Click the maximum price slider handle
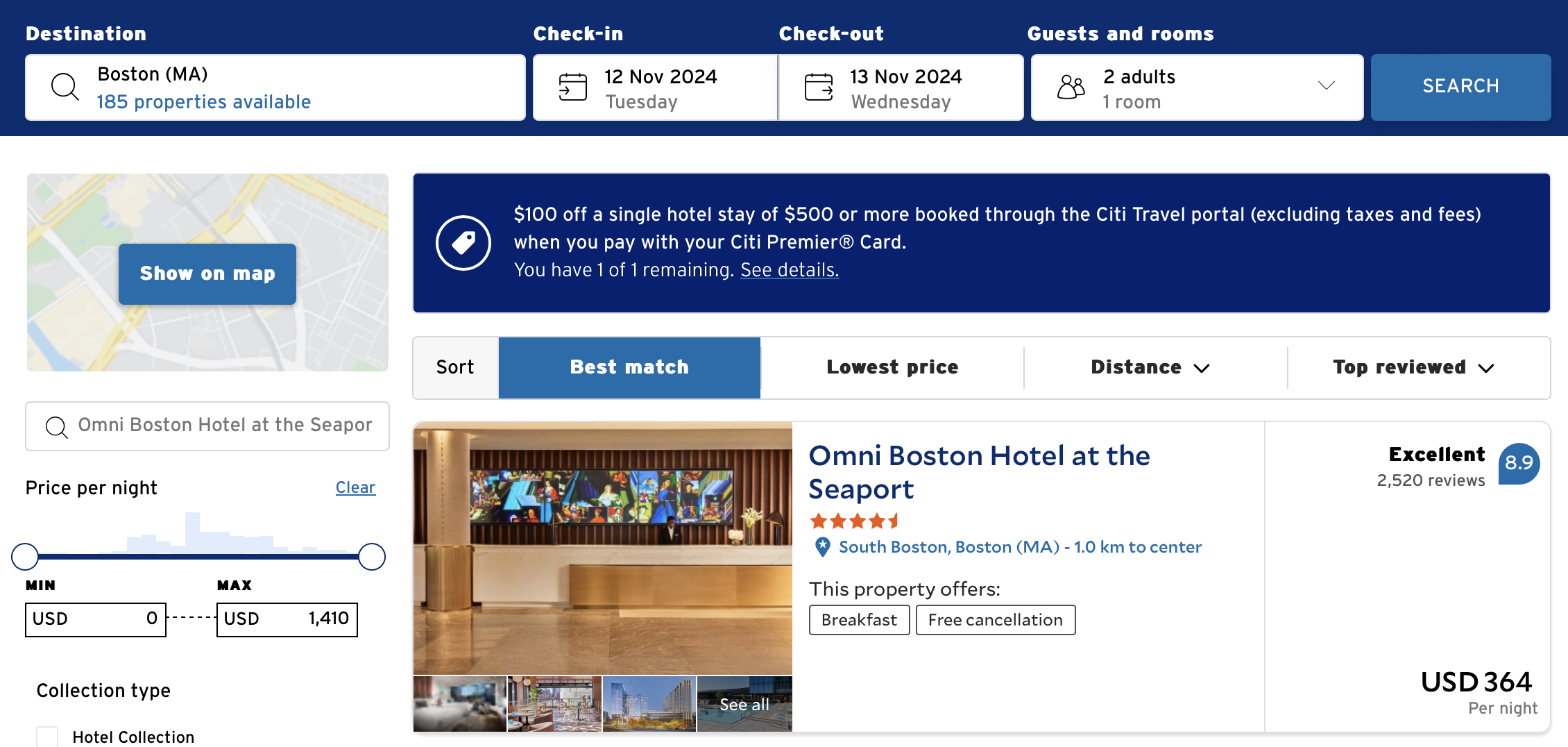1568x747 pixels. click(x=372, y=557)
